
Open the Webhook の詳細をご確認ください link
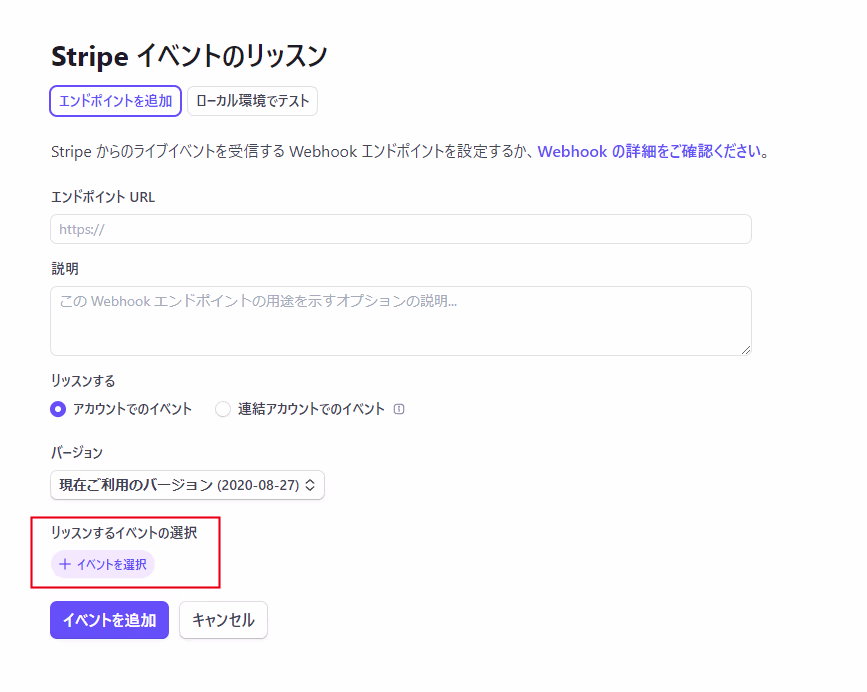(x=649, y=151)
